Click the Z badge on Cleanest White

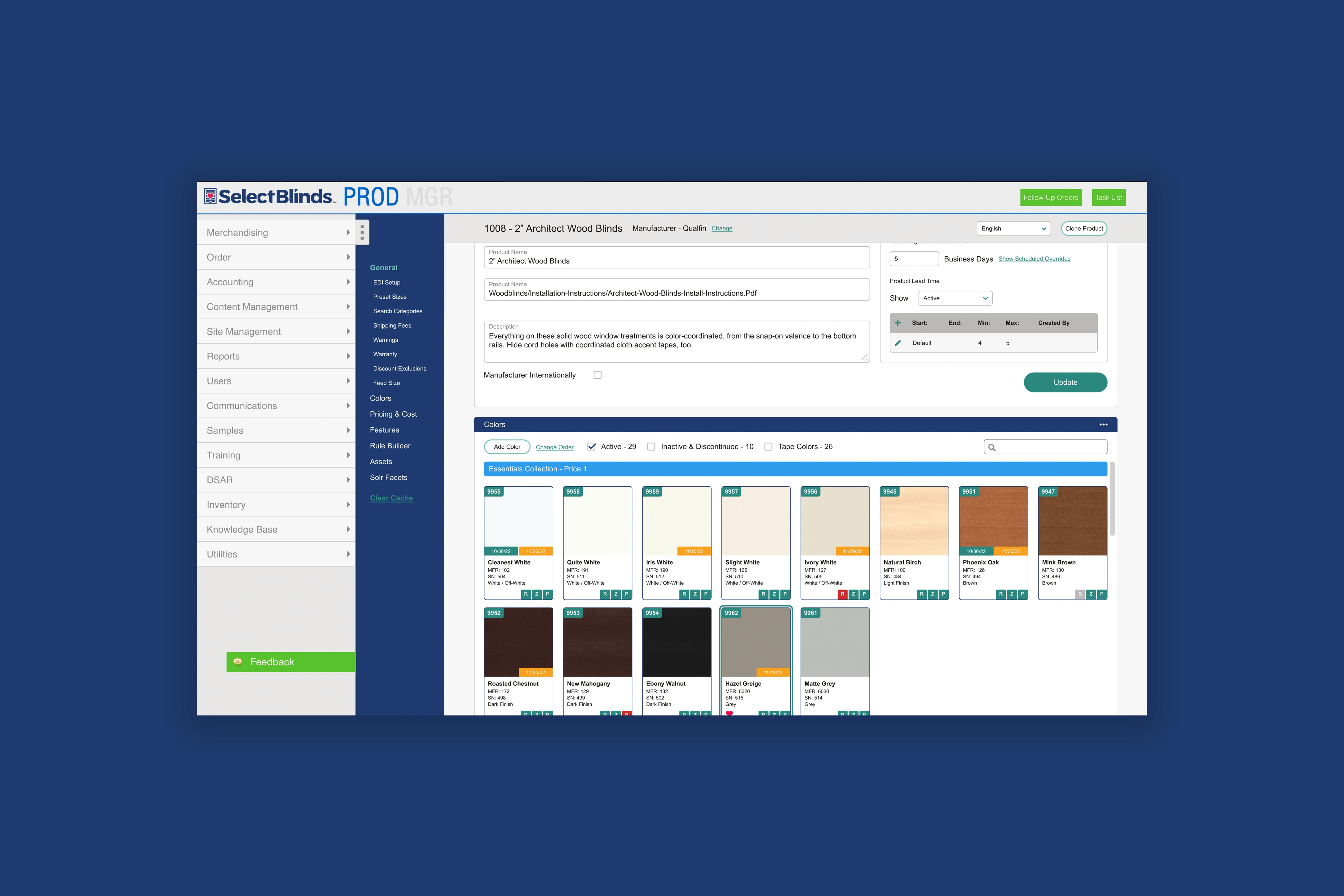[x=536, y=594]
